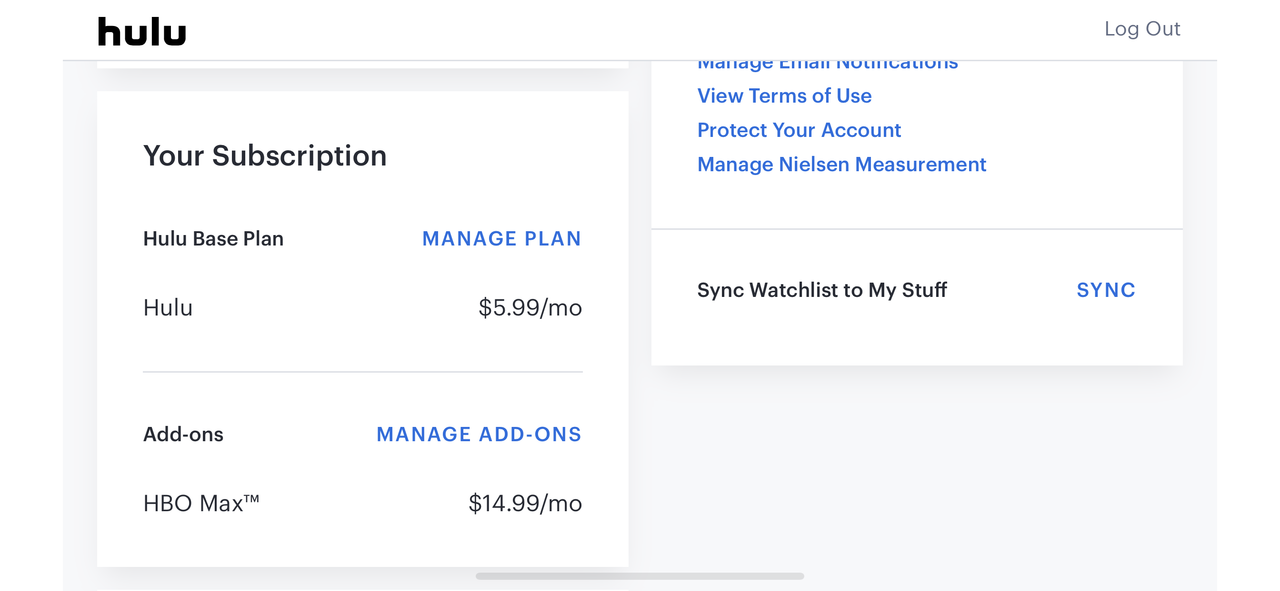The image size is (1280, 591).
Task: Click the Hulu plan name row text
Action: (x=168, y=308)
